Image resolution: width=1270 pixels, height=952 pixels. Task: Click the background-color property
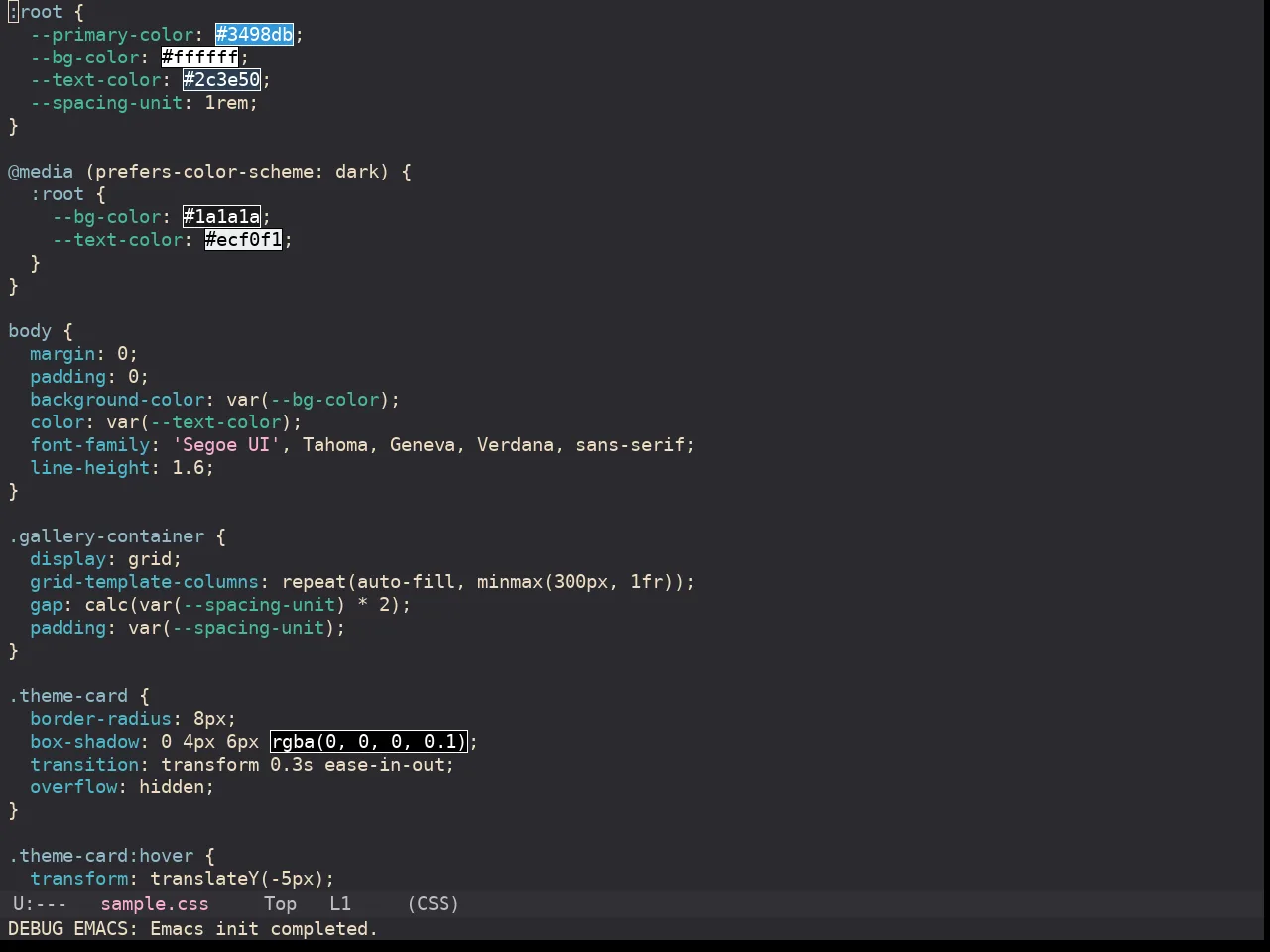tap(117, 400)
